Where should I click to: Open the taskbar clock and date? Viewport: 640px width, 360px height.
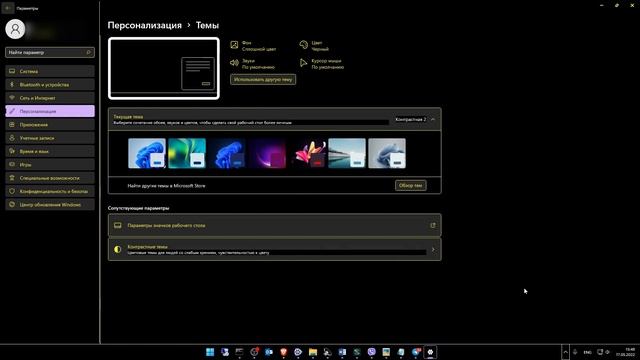[x=626, y=352]
